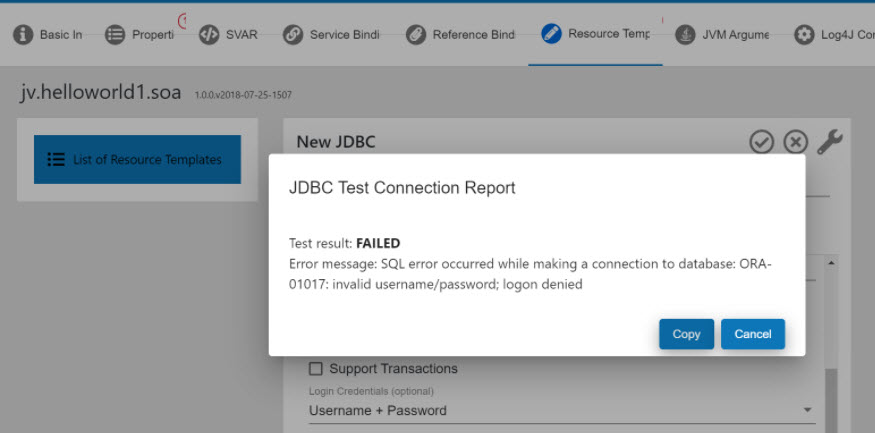The height and width of the screenshot is (433, 875).
Task: Copy the JDBC test report
Action: coord(686,334)
